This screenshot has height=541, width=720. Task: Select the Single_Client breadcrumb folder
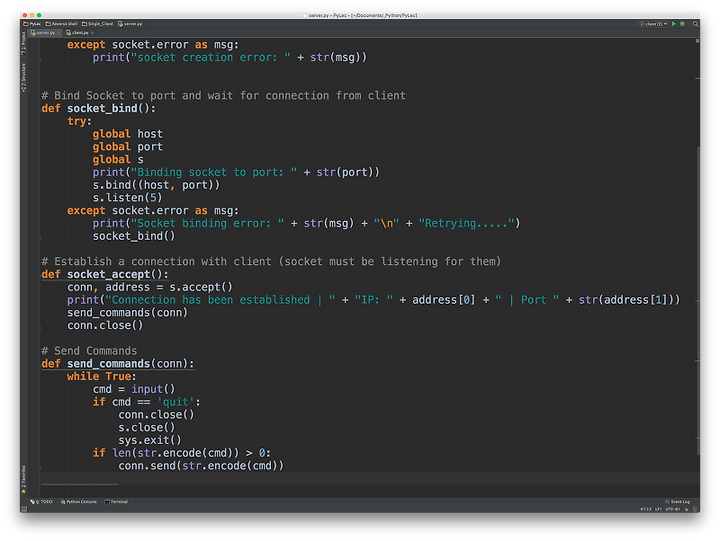97,24
